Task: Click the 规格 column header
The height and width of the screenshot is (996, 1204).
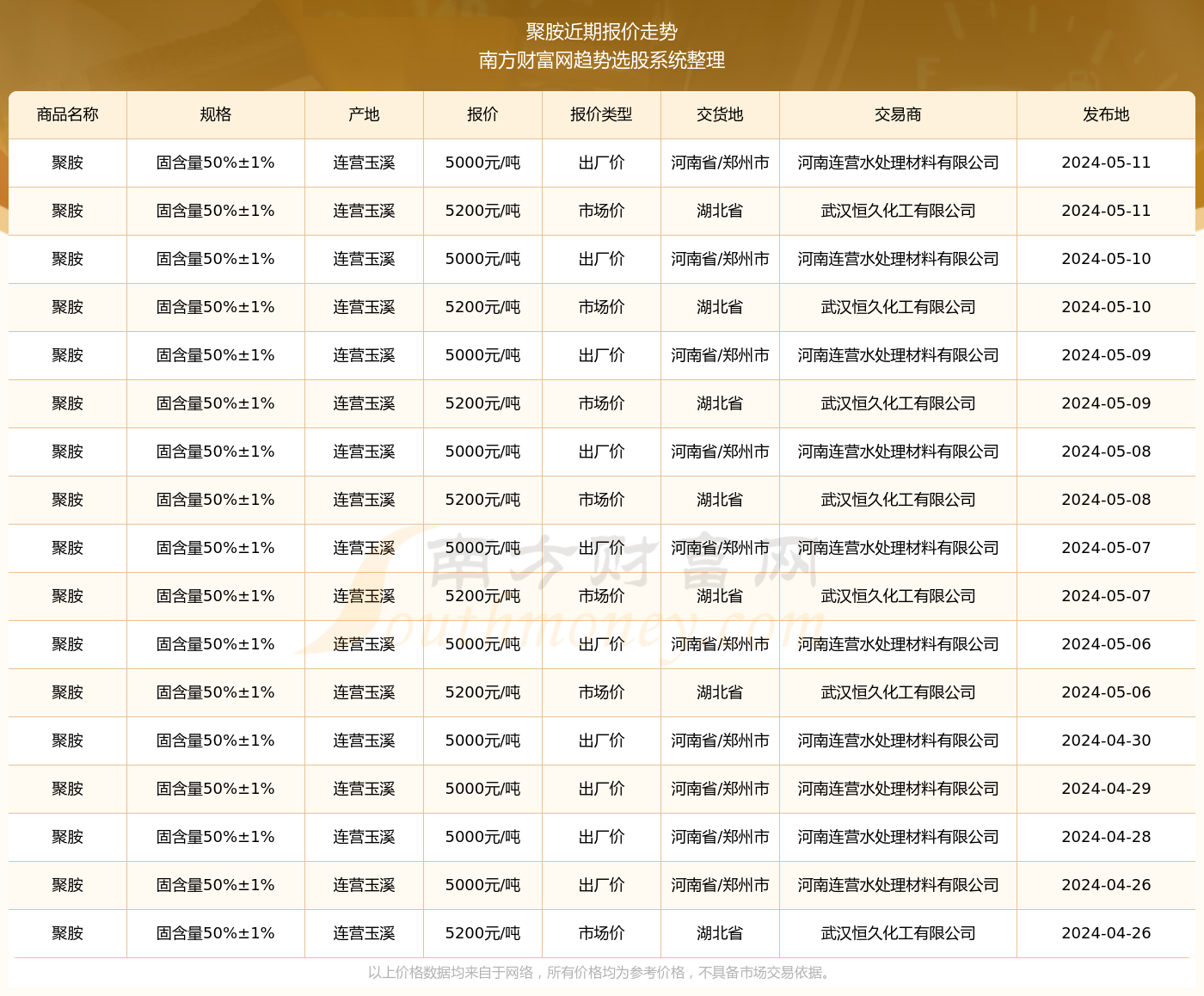Action: pyautogui.click(x=216, y=114)
